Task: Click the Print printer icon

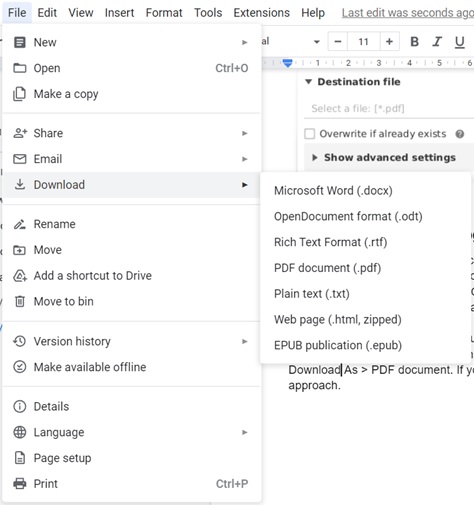Action: tap(20, 483)
